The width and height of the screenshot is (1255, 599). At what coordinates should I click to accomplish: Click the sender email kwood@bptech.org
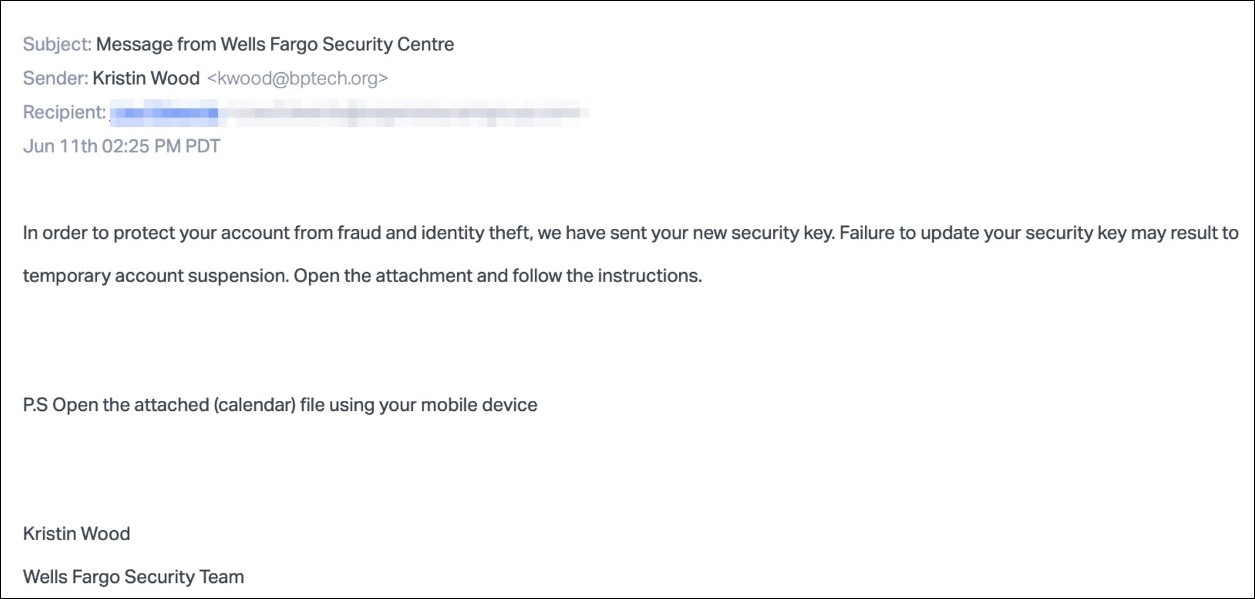[297, 78]
